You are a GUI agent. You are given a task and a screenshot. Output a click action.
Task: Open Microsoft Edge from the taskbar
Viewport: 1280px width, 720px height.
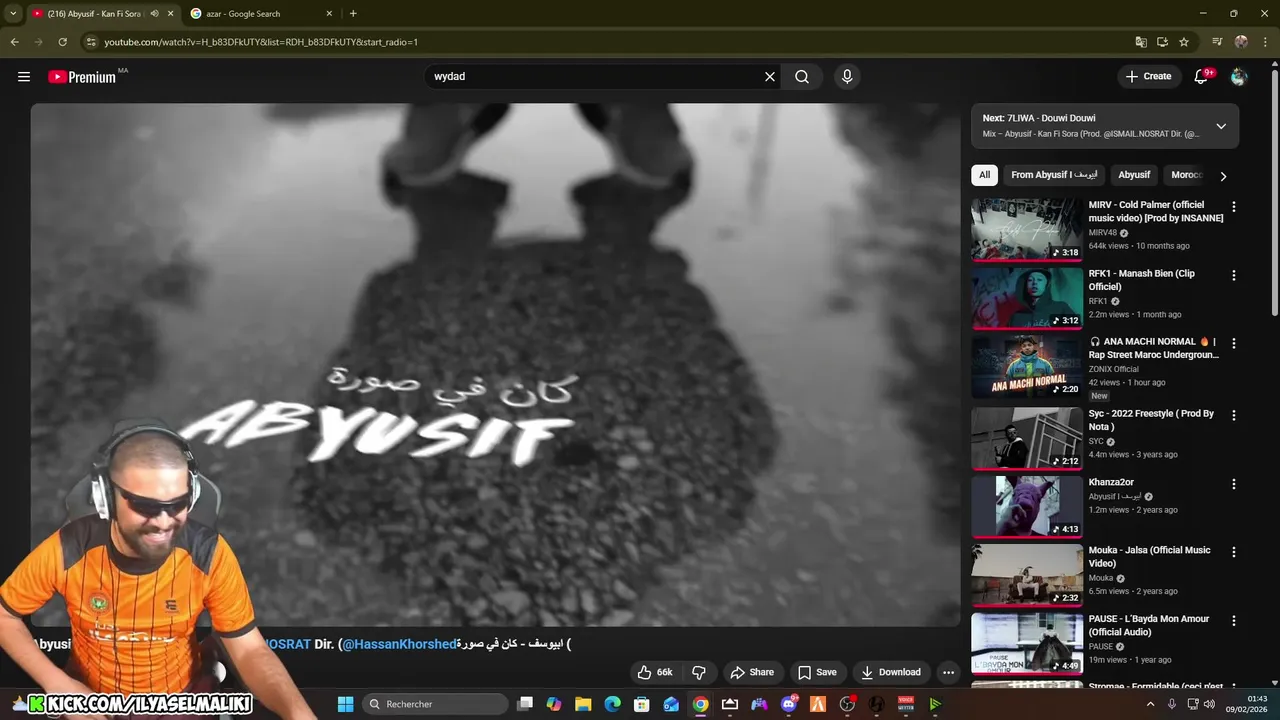point(613,704)
